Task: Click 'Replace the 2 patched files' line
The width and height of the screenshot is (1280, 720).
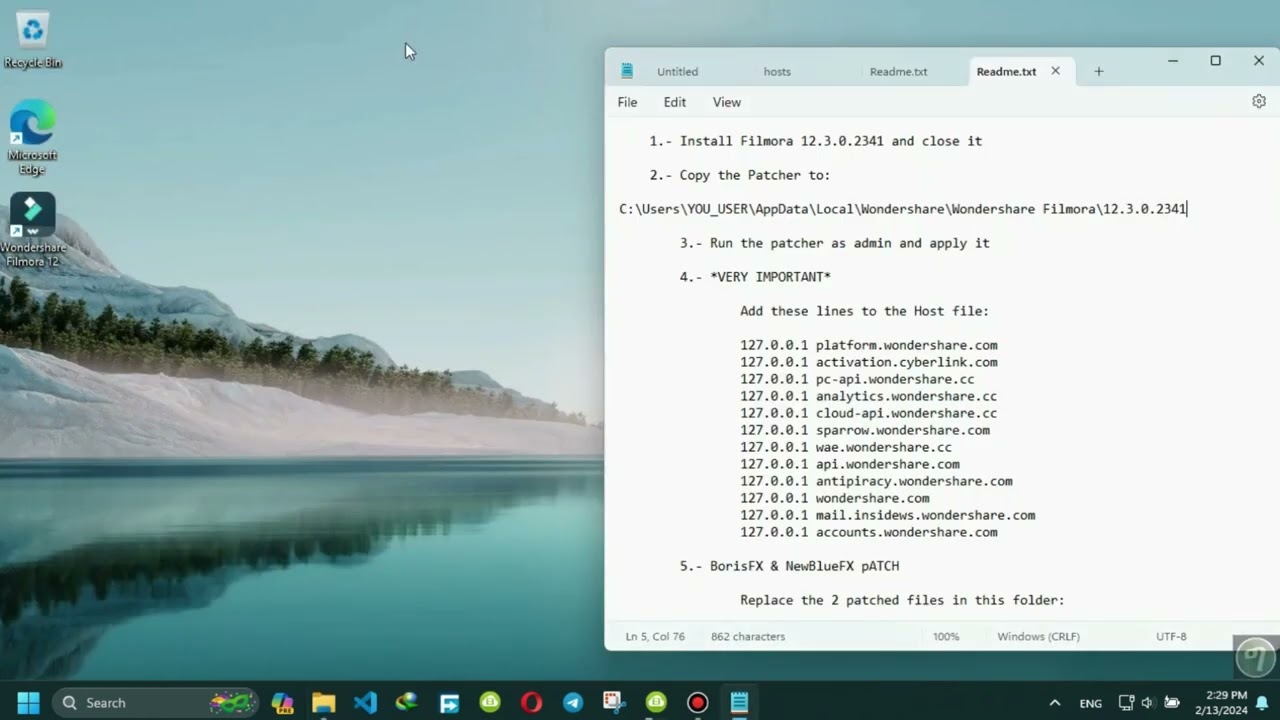Action: click(902, 600)
